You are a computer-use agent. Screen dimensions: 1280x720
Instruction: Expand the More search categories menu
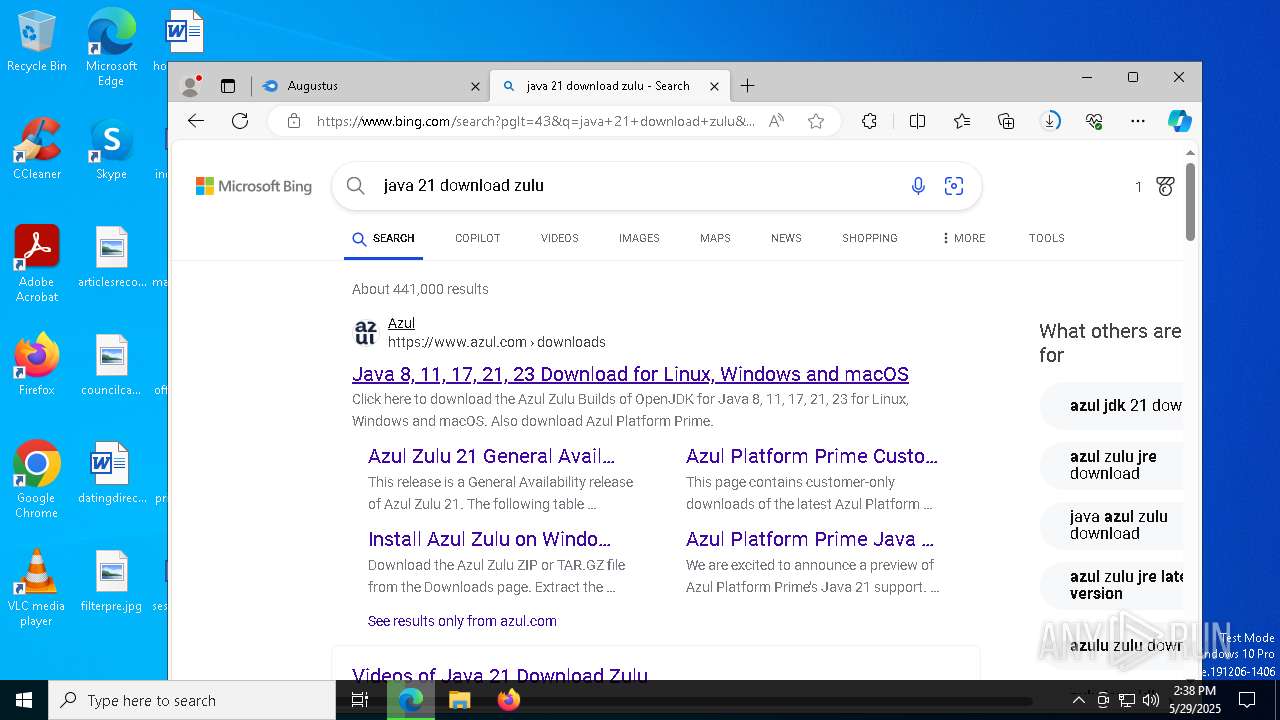point(964,238)
